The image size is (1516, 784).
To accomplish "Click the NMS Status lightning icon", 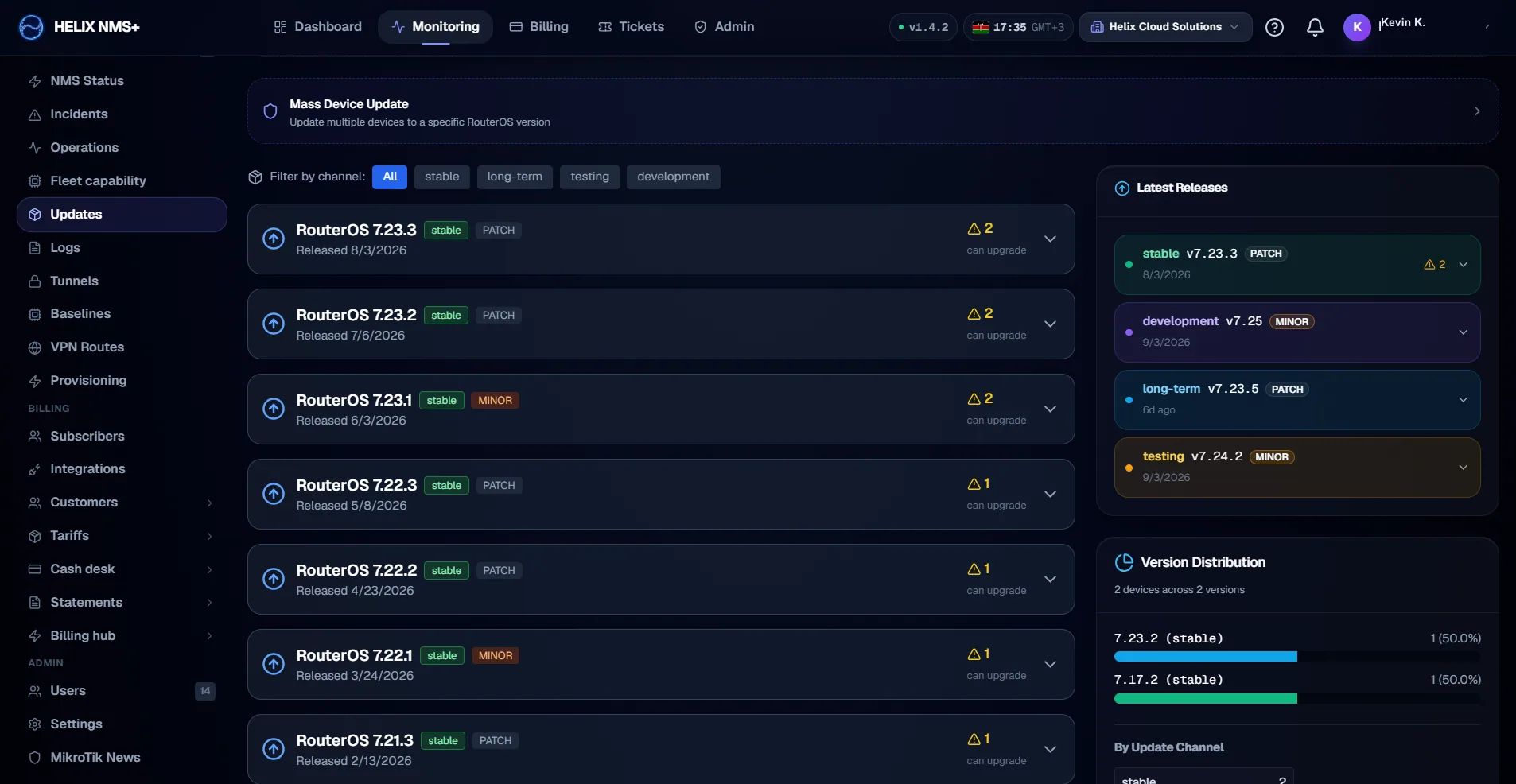I will point(35,81).
